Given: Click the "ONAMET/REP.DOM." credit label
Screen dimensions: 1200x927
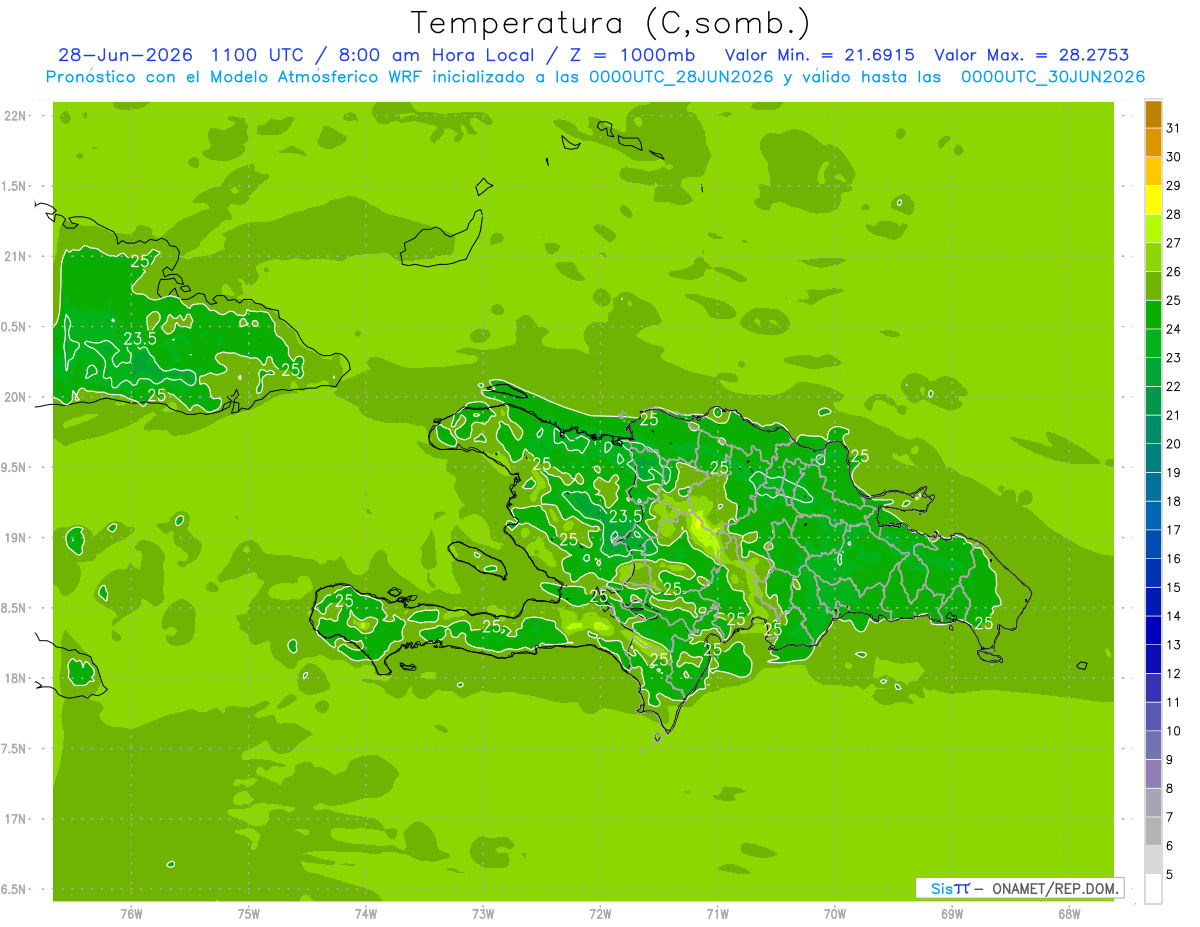Looking at the screenshot, I should pos(1056,888).
